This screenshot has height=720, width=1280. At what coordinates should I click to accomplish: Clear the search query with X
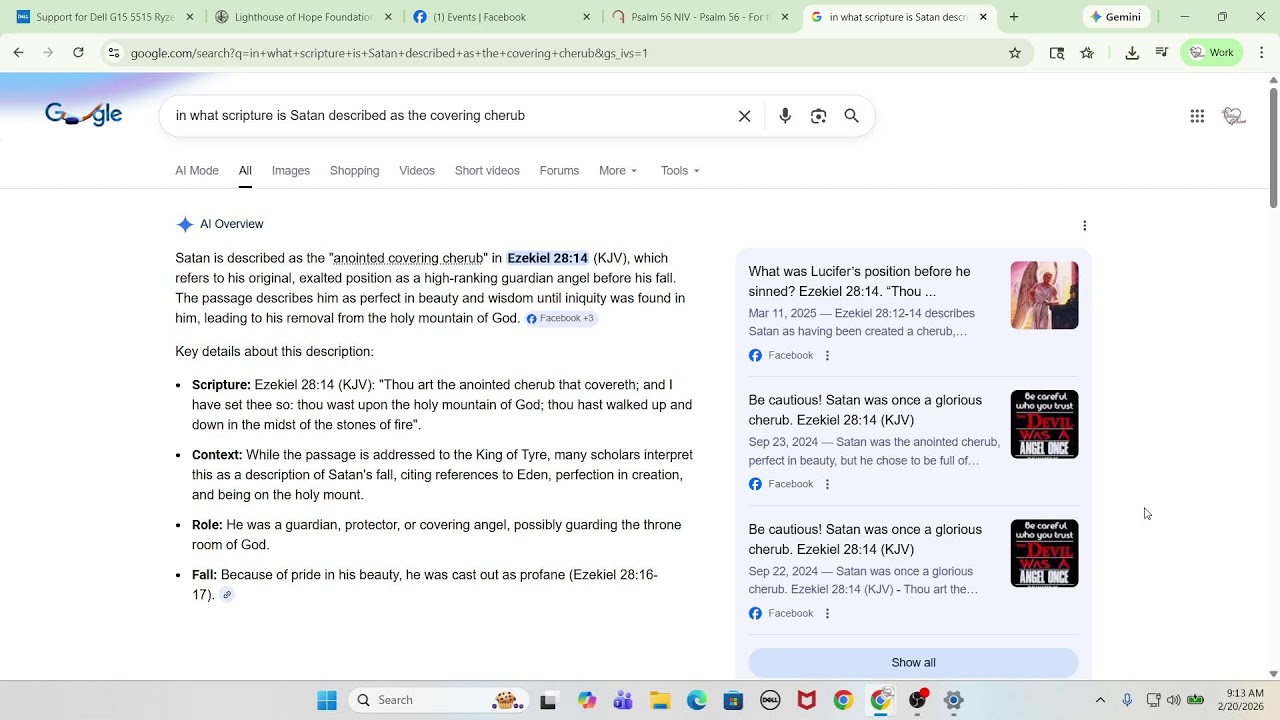click(x=745, y=116)
